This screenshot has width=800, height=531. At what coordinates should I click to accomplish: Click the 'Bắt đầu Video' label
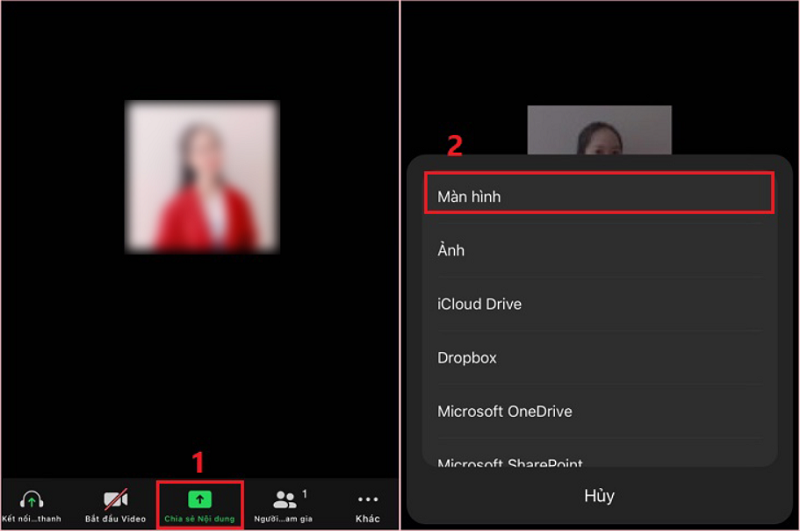(x=115, y=519)
